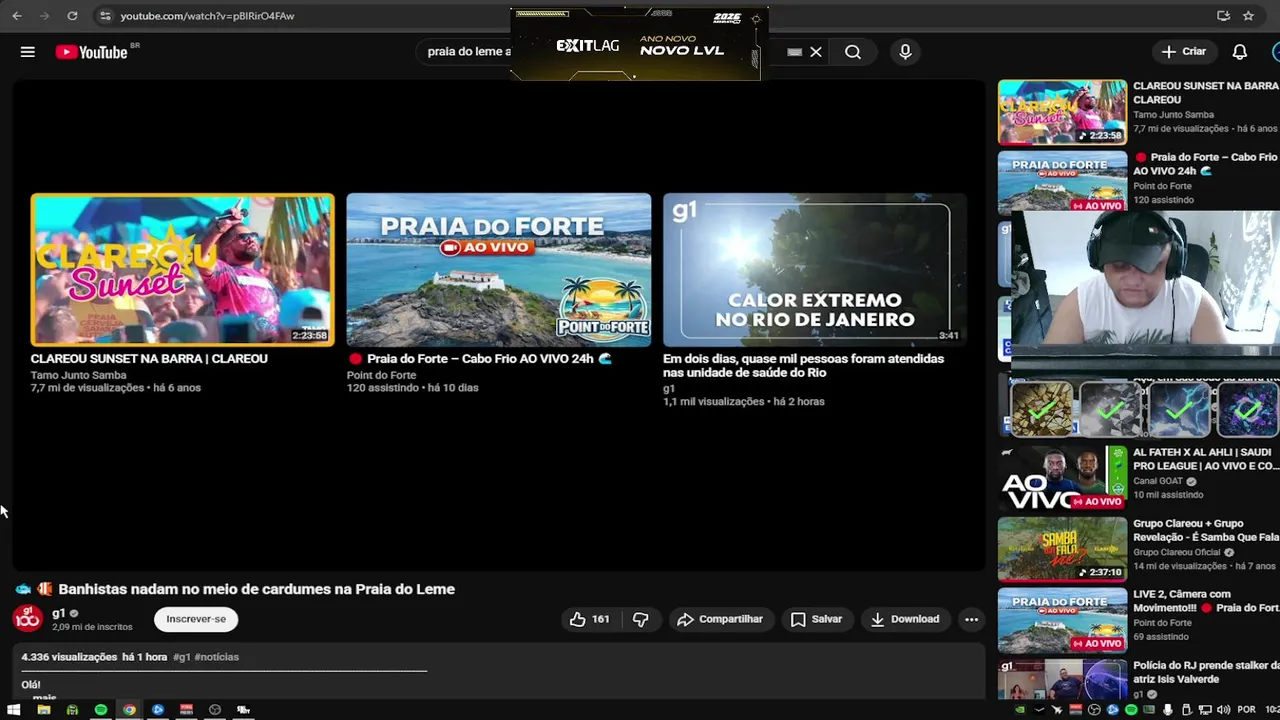This screenshot has width=1280, height=720.
Task: Click the #g1 hashtag
Action: pos(181,657)
